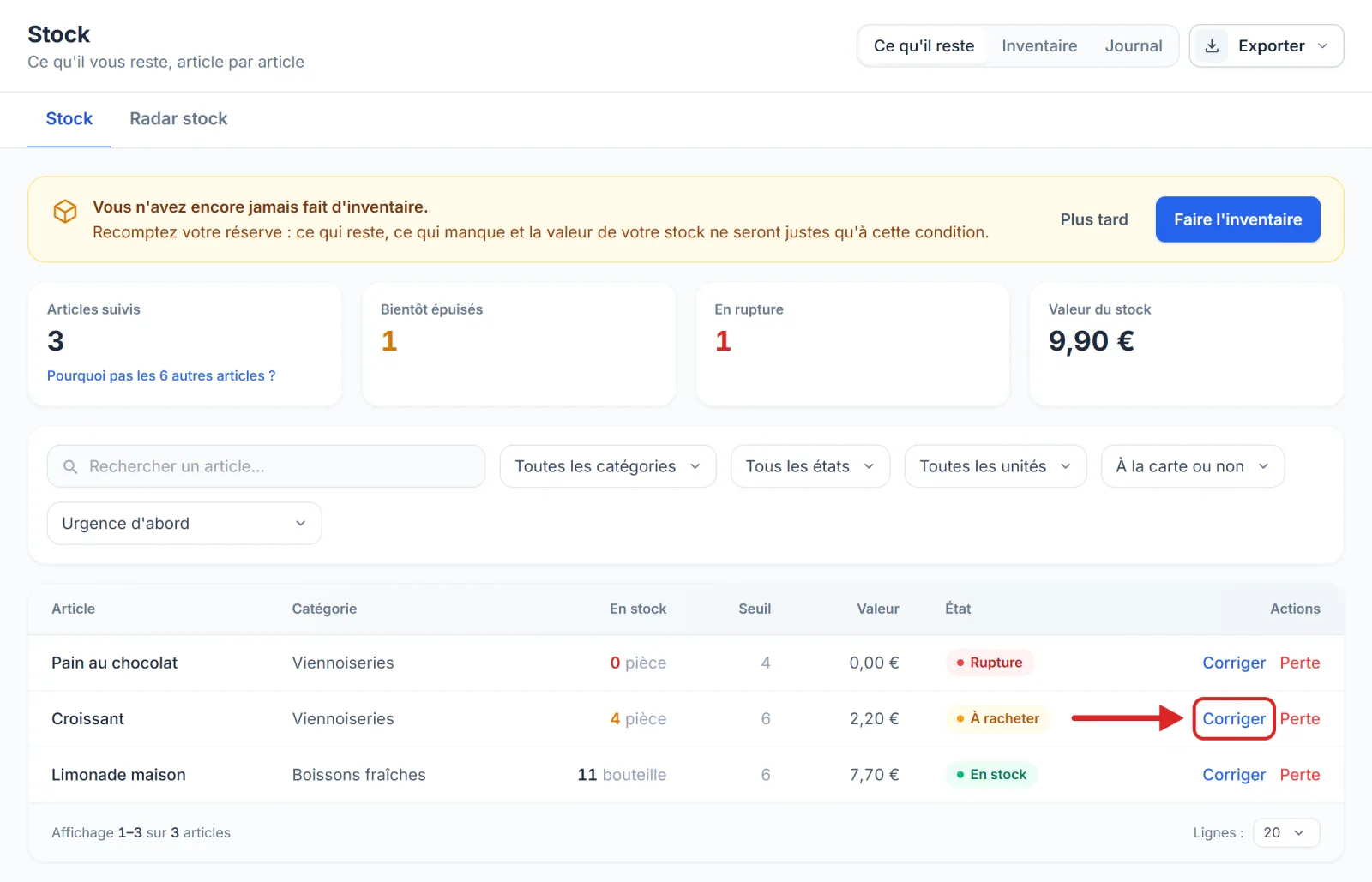
Task: Click the Bientôt épuisés card
Action: coord(519,344)
